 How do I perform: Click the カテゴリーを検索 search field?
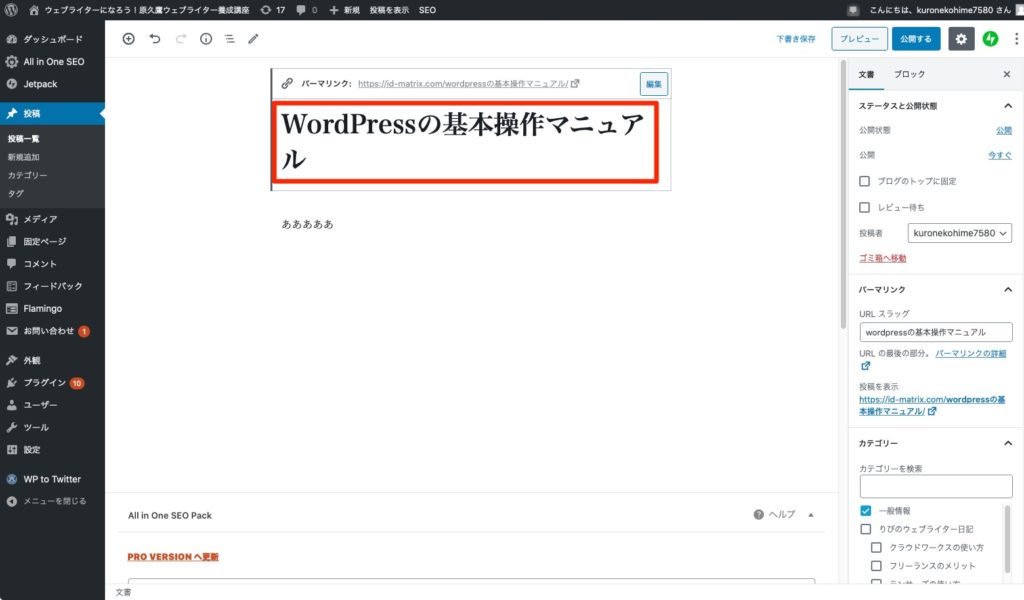click(936, 486)
